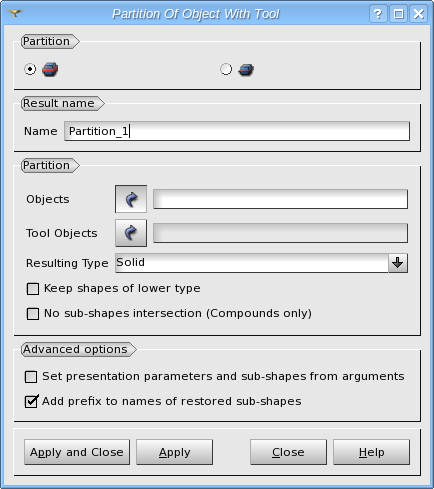
Task: Enable Keep shapes of lower type
Action: pos(33,289)
